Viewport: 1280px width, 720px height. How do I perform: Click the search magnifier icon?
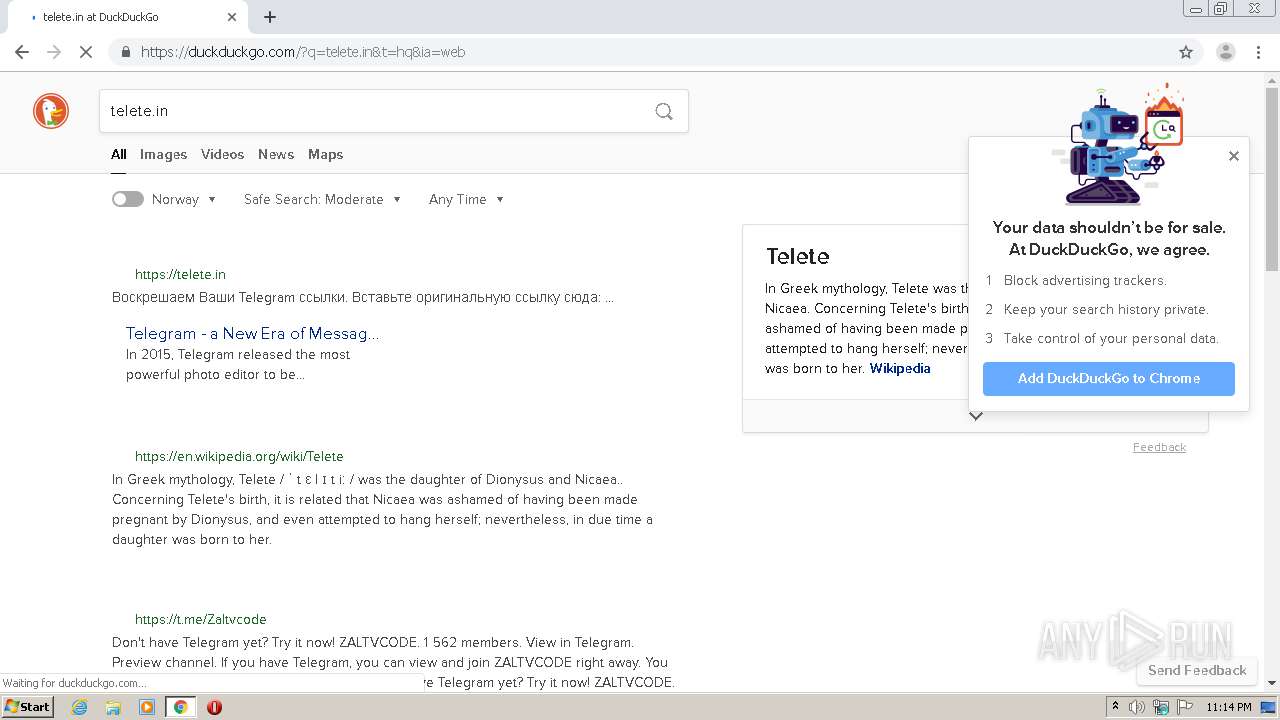(x=664, y=111)
